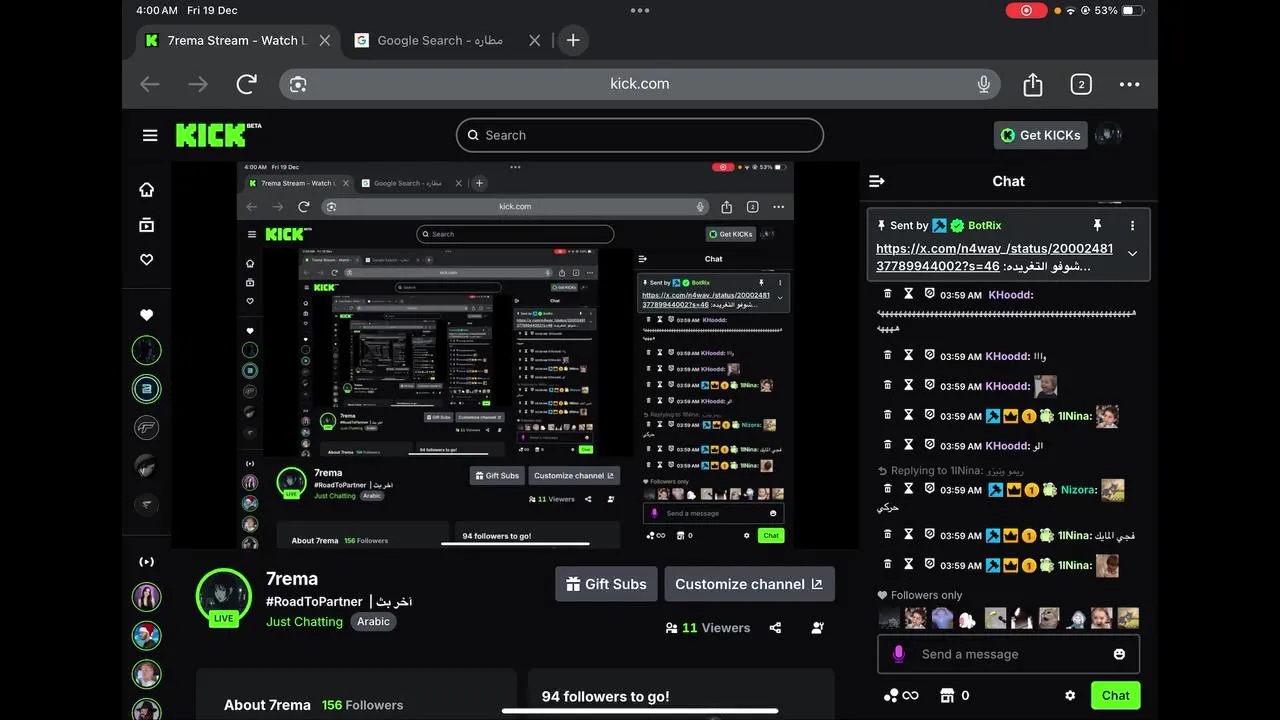The image size is (1280, 720).
Task: Delete Nizora's chat message with trash icon
Action: 887,489
